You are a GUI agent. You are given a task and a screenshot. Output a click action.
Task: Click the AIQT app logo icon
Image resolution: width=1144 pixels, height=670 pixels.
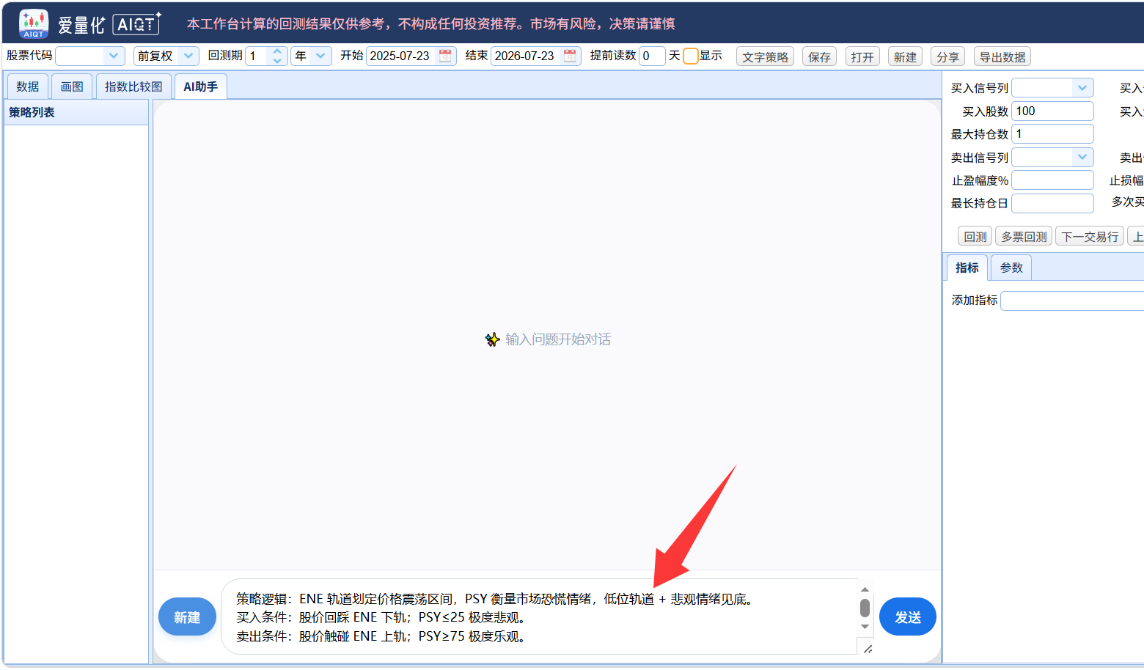34,23
